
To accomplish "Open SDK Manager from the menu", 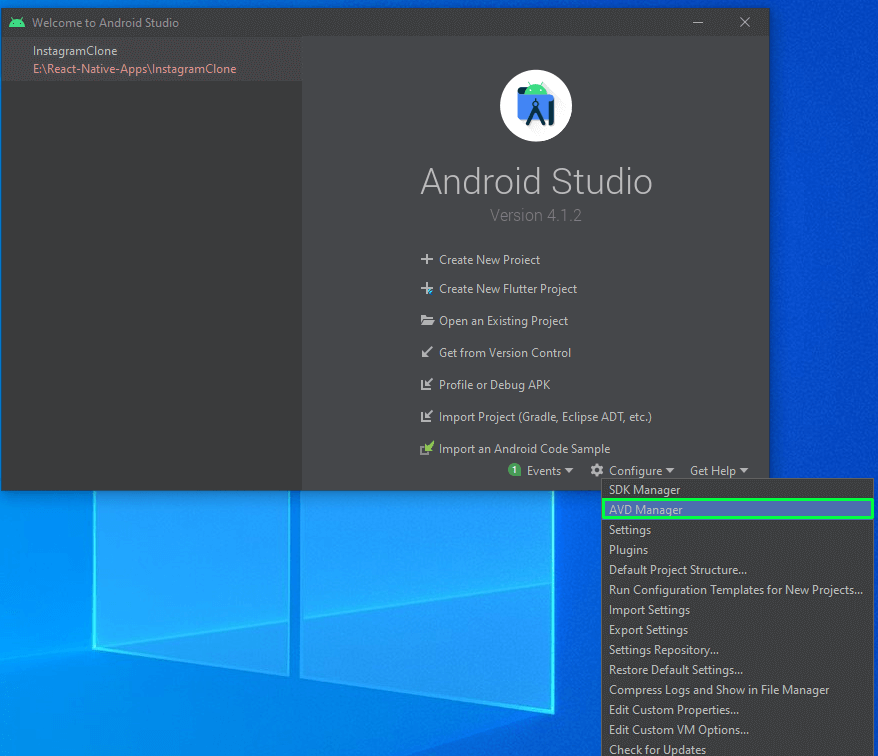I will (644, 490).
